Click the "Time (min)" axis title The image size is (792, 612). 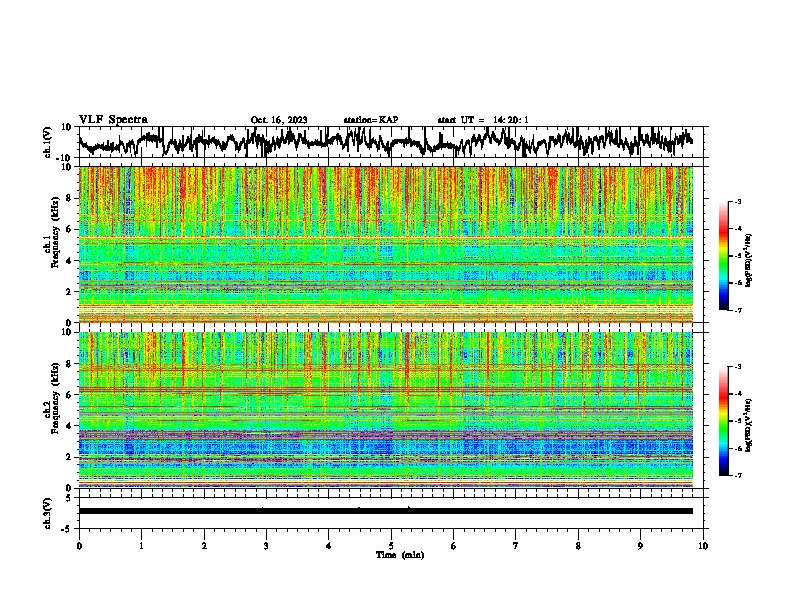(x=400, y=555)
